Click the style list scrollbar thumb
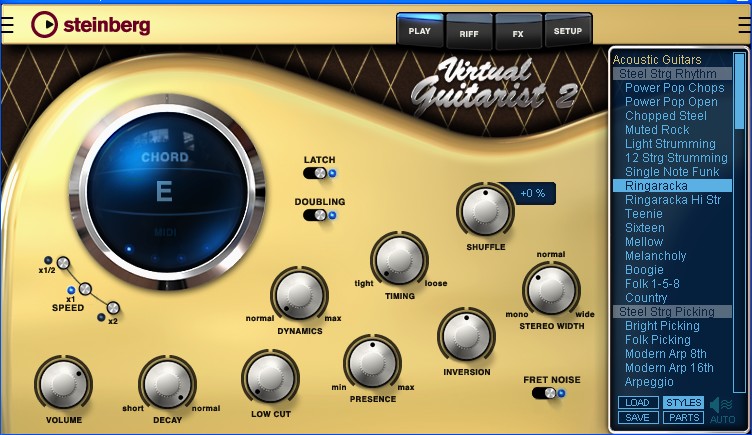 [740, 91]
